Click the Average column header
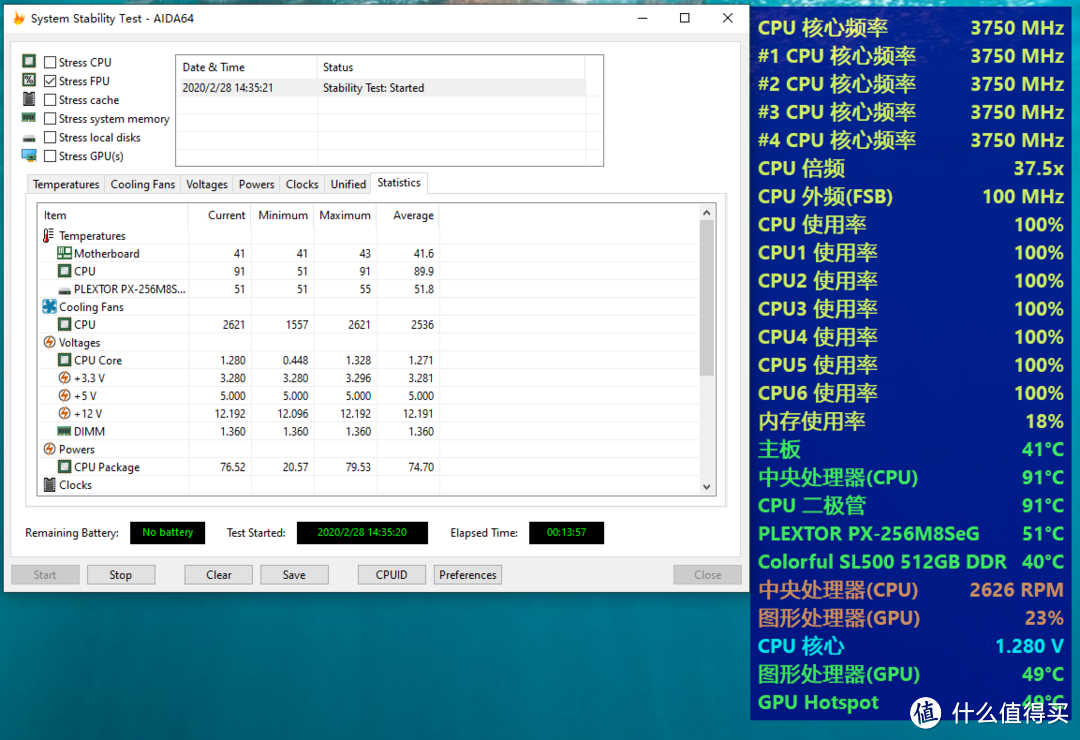Image resolution: width=1080 pixels, height=740 pixels. [x=408, y=215]
